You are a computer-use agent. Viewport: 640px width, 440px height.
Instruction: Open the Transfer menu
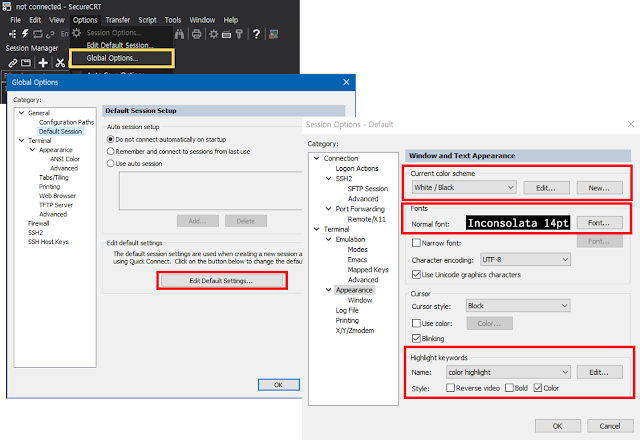coord(118,20)
